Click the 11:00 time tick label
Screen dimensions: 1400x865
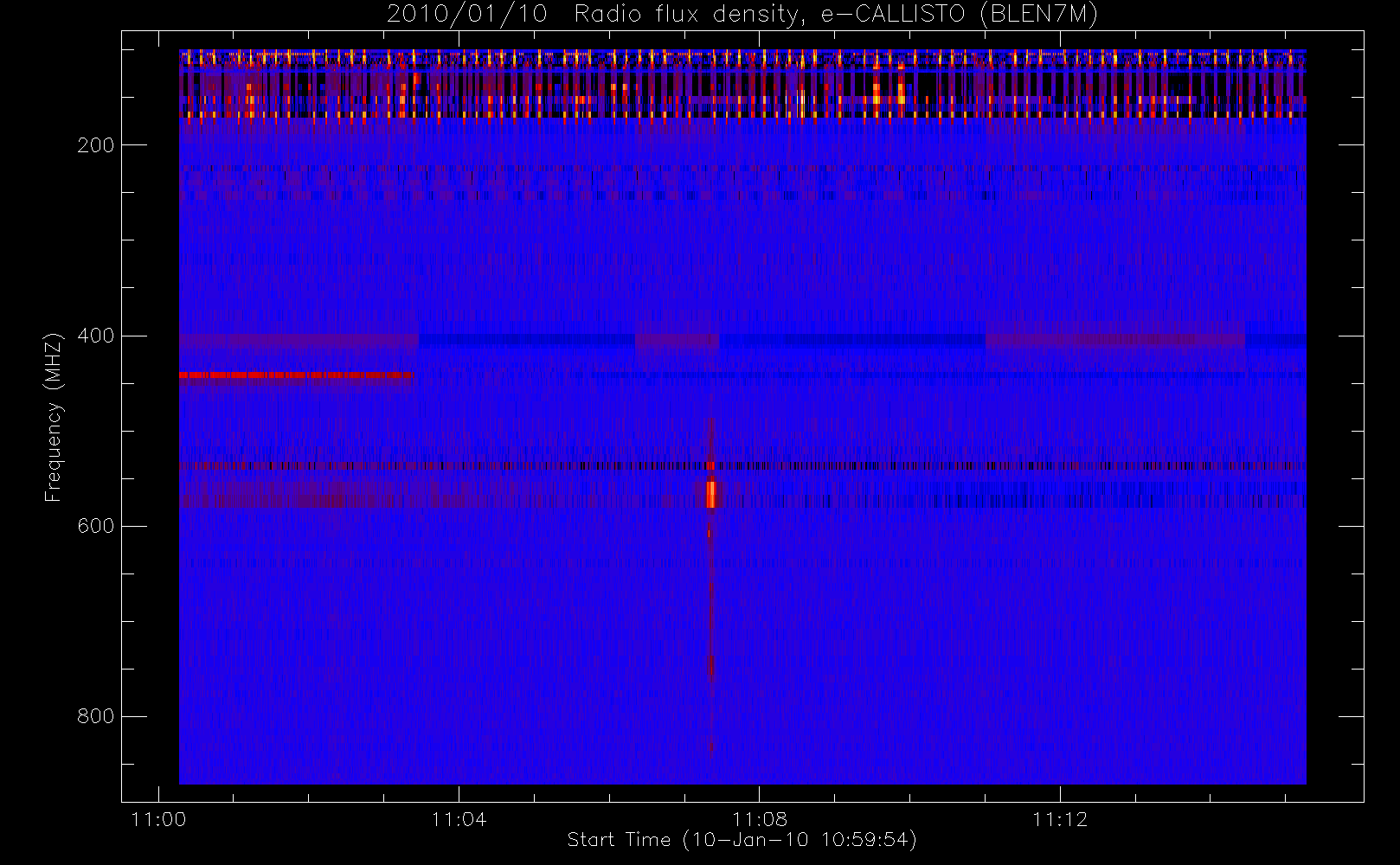coord(158,819)
